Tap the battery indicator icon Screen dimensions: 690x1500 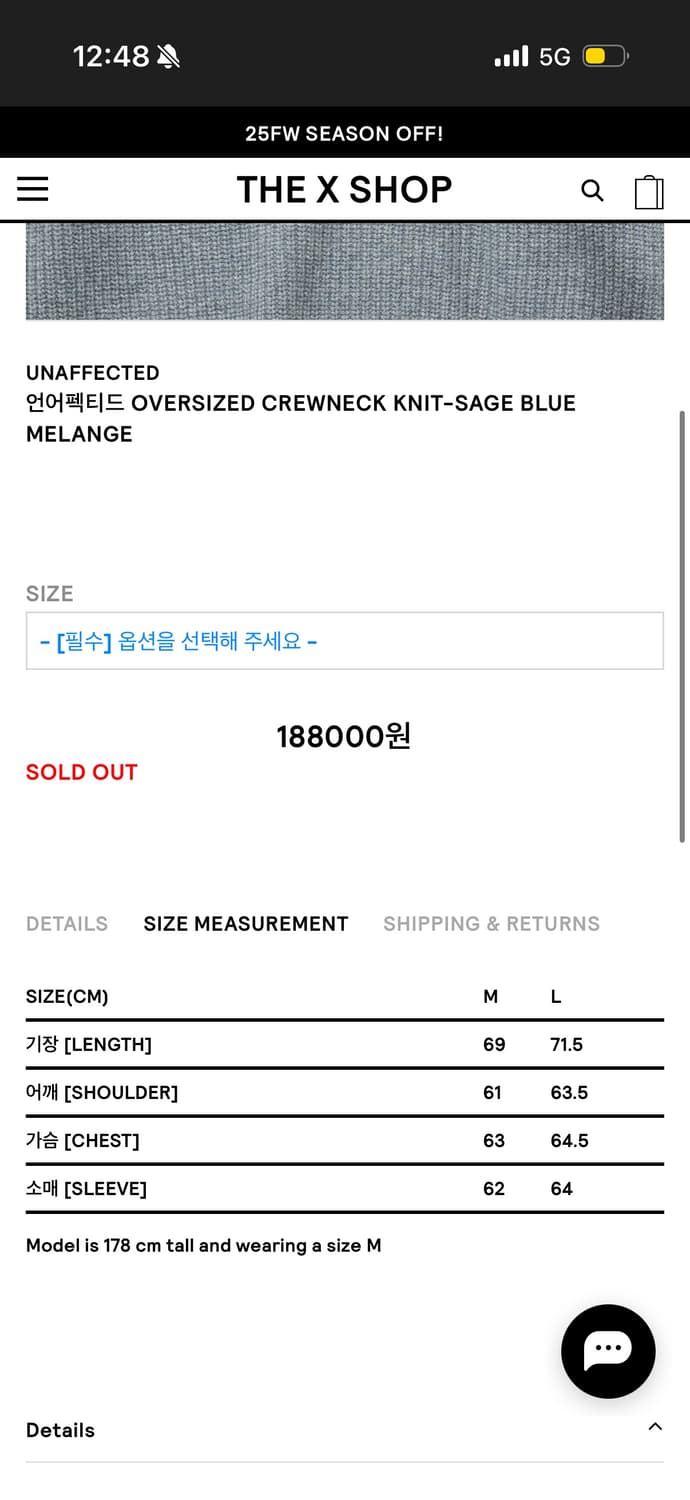coord(604,56)
